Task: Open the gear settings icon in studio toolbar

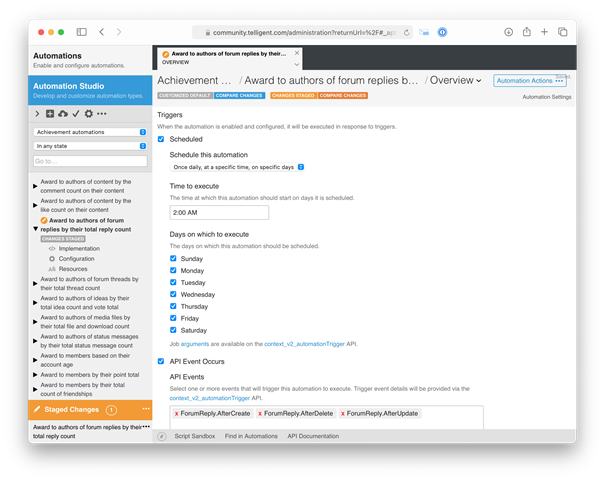Action: (x=89, y=114)
